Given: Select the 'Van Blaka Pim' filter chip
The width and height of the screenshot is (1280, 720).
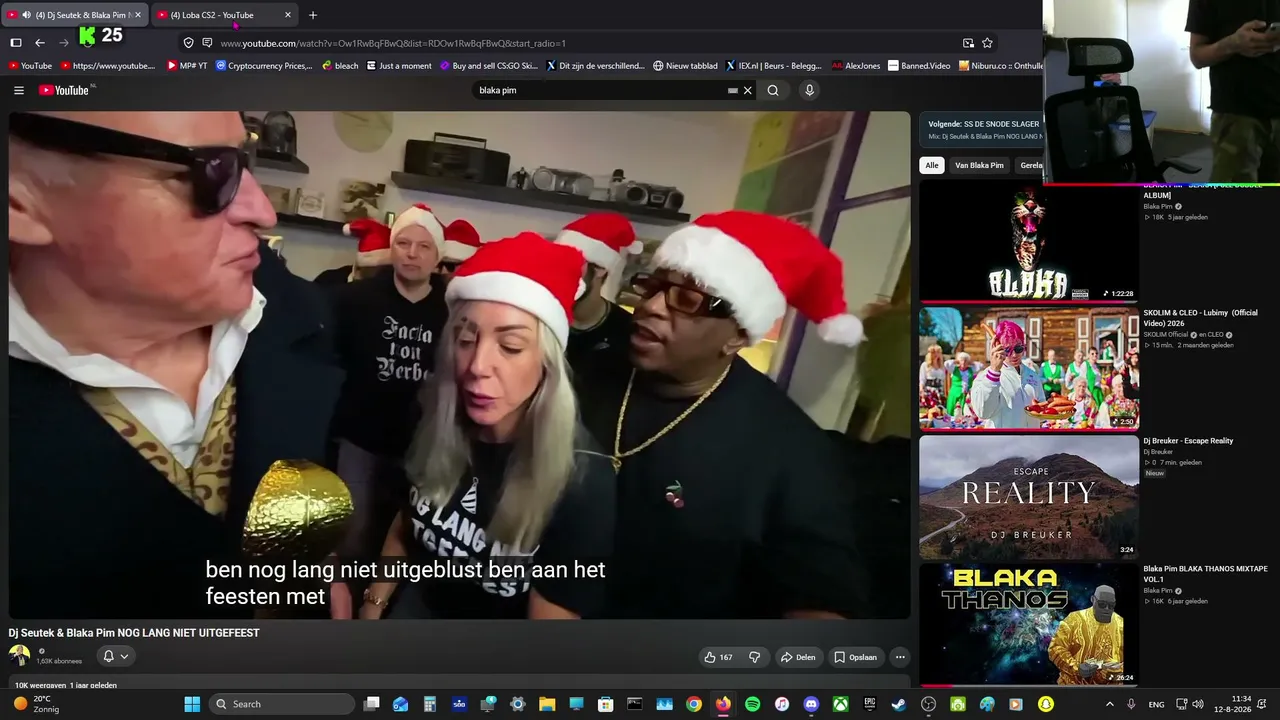Looking at the screenshot, I should click(979, 165).
